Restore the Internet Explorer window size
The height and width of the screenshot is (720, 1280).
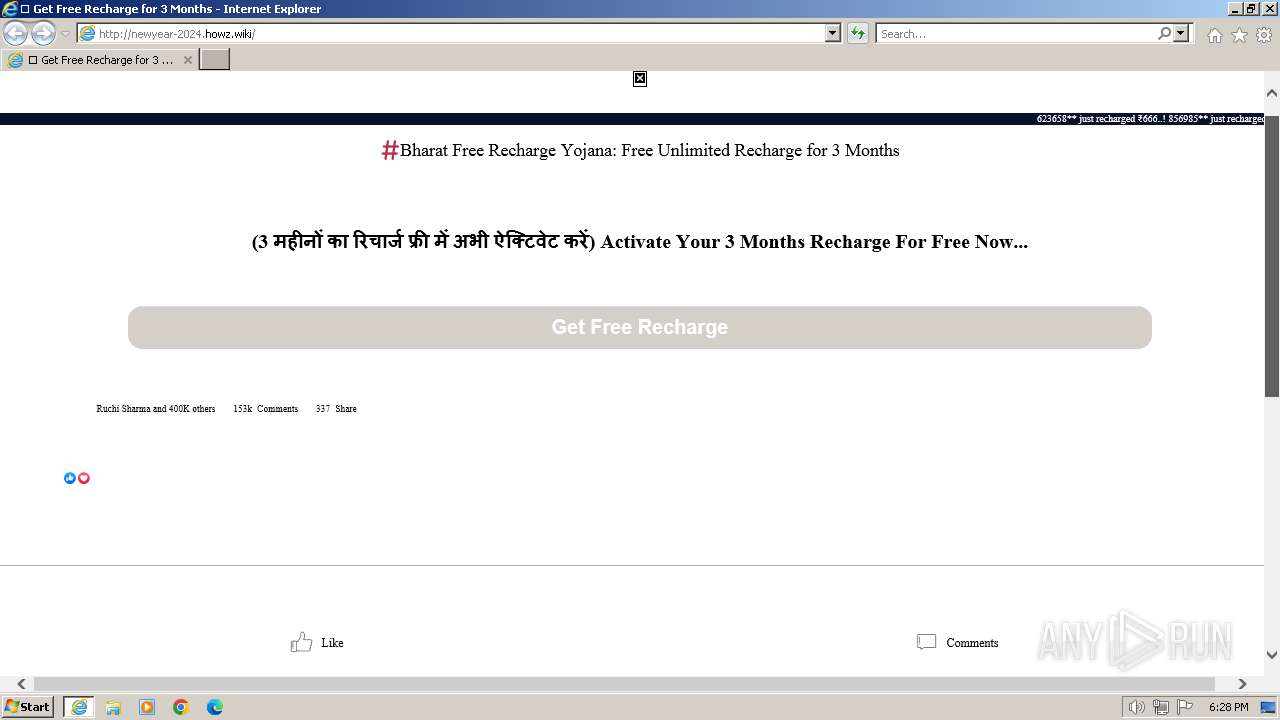click(x=1251, y=8)
